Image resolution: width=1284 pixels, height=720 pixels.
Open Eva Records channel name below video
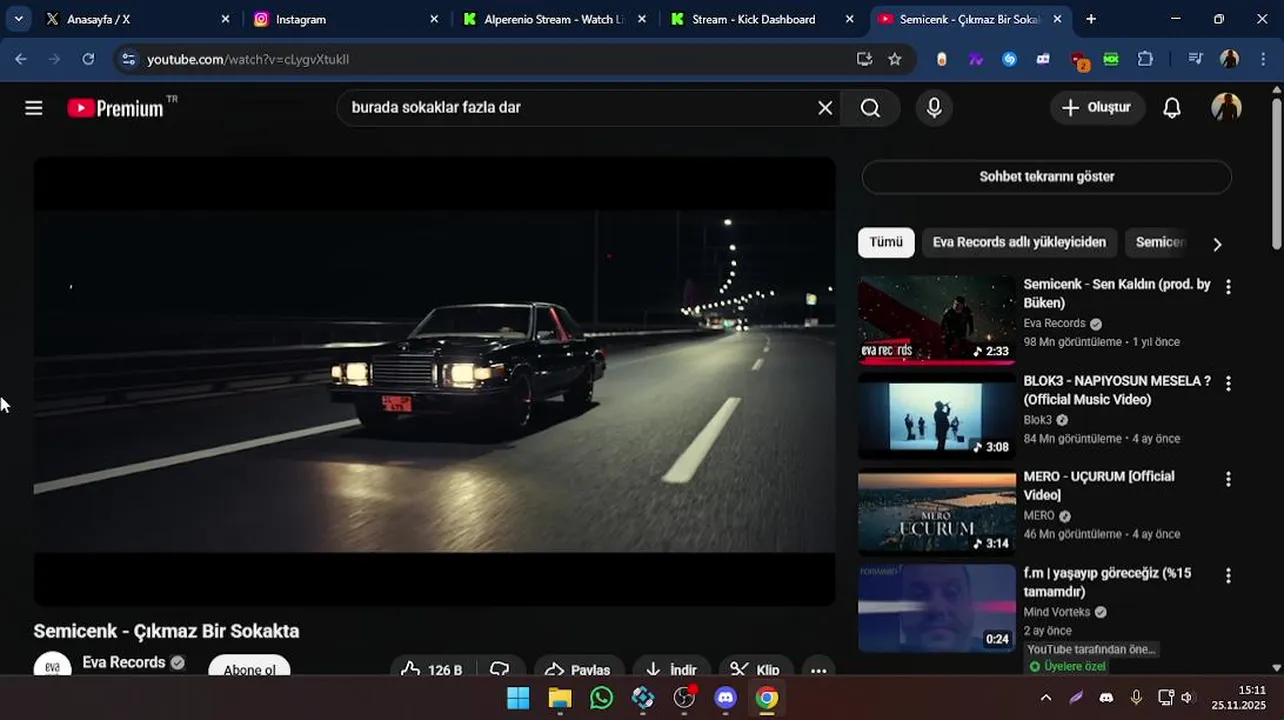[x=124, y=662]
